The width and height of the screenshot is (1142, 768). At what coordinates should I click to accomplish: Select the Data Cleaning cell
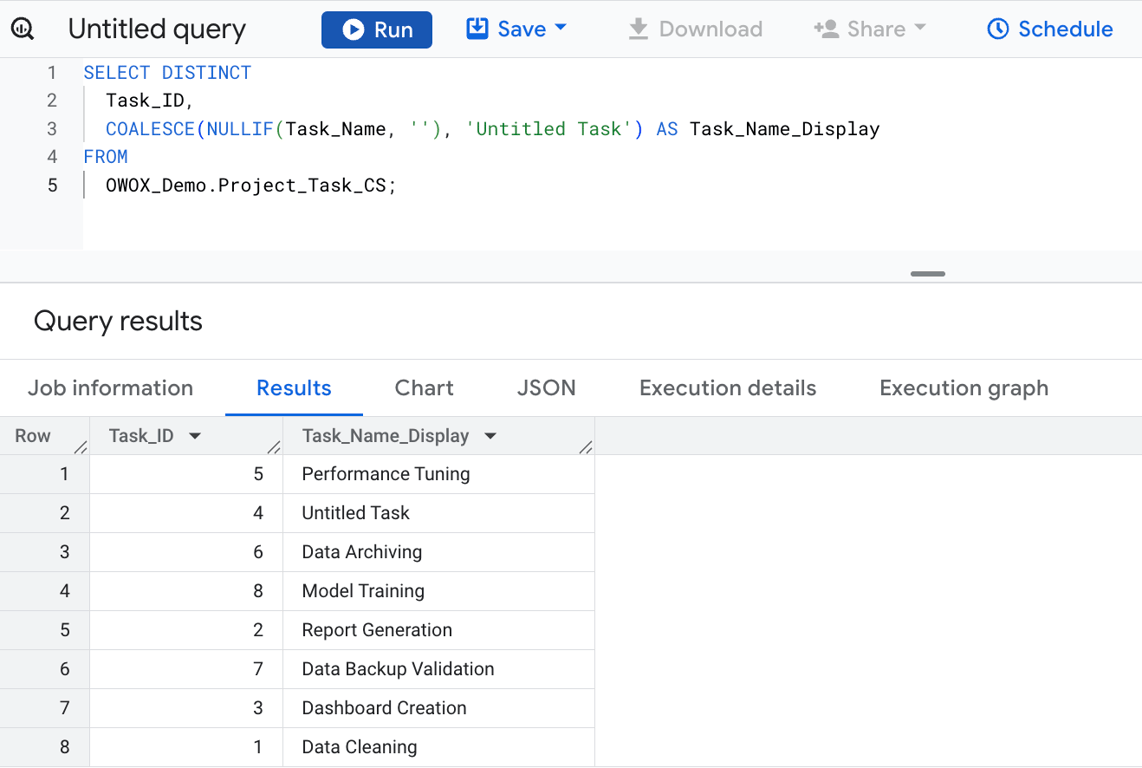[438, 747]
